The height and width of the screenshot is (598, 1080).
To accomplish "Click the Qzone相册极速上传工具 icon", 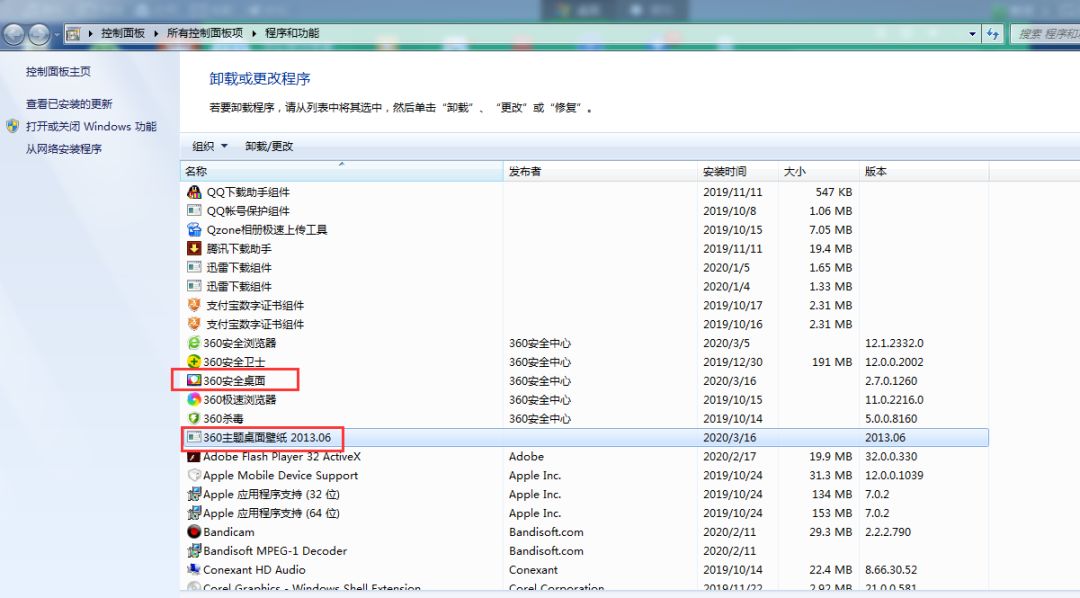I will point(192,229).
